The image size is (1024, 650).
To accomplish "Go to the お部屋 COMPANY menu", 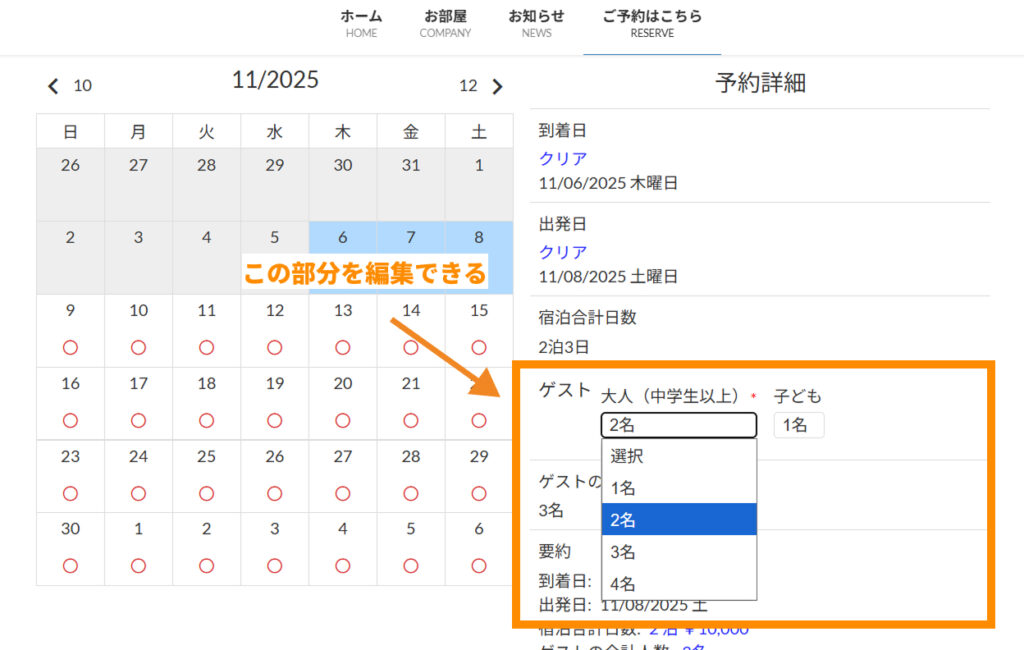I will click(445, 24).
